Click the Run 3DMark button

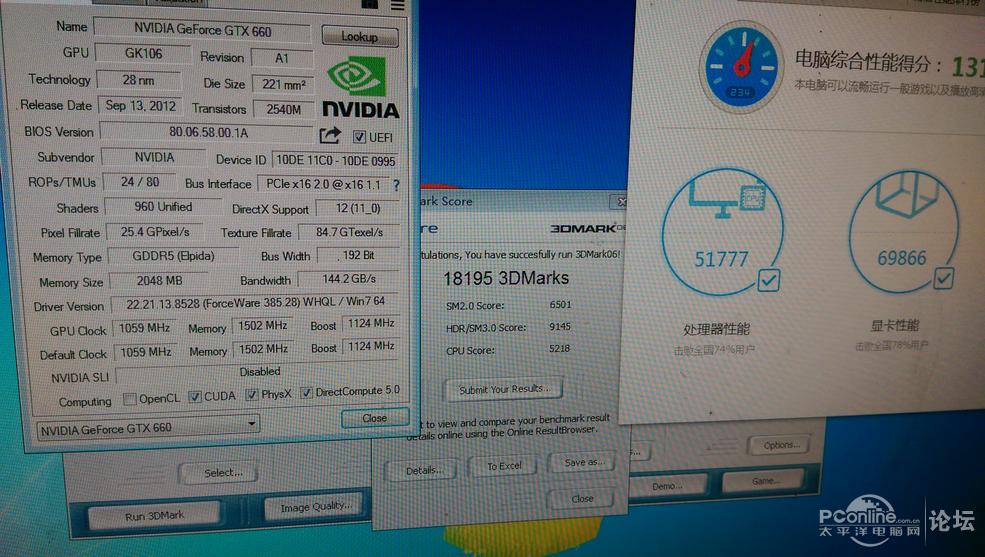(x=155, y=516)
